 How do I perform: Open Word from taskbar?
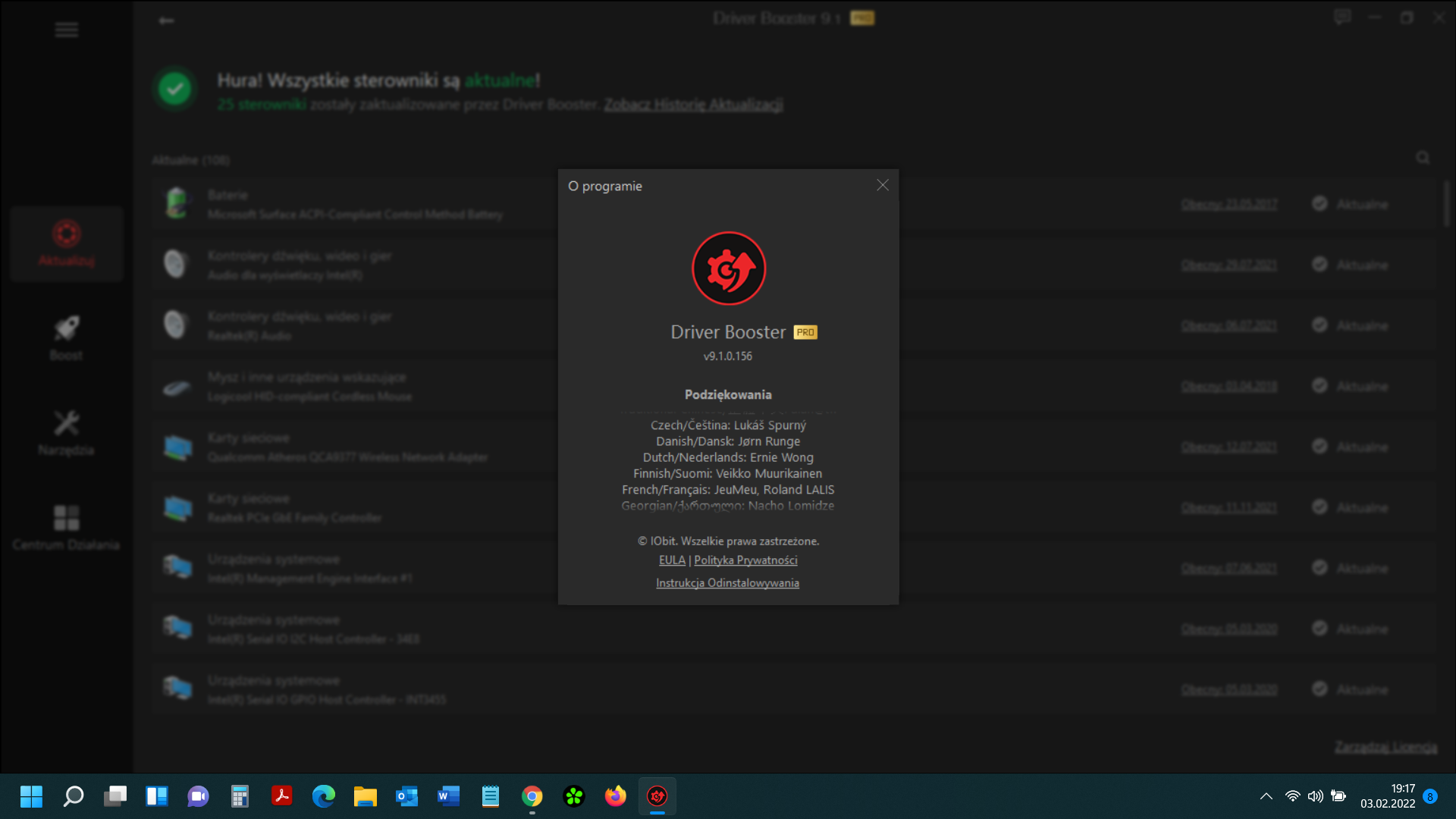coord(449,796)
